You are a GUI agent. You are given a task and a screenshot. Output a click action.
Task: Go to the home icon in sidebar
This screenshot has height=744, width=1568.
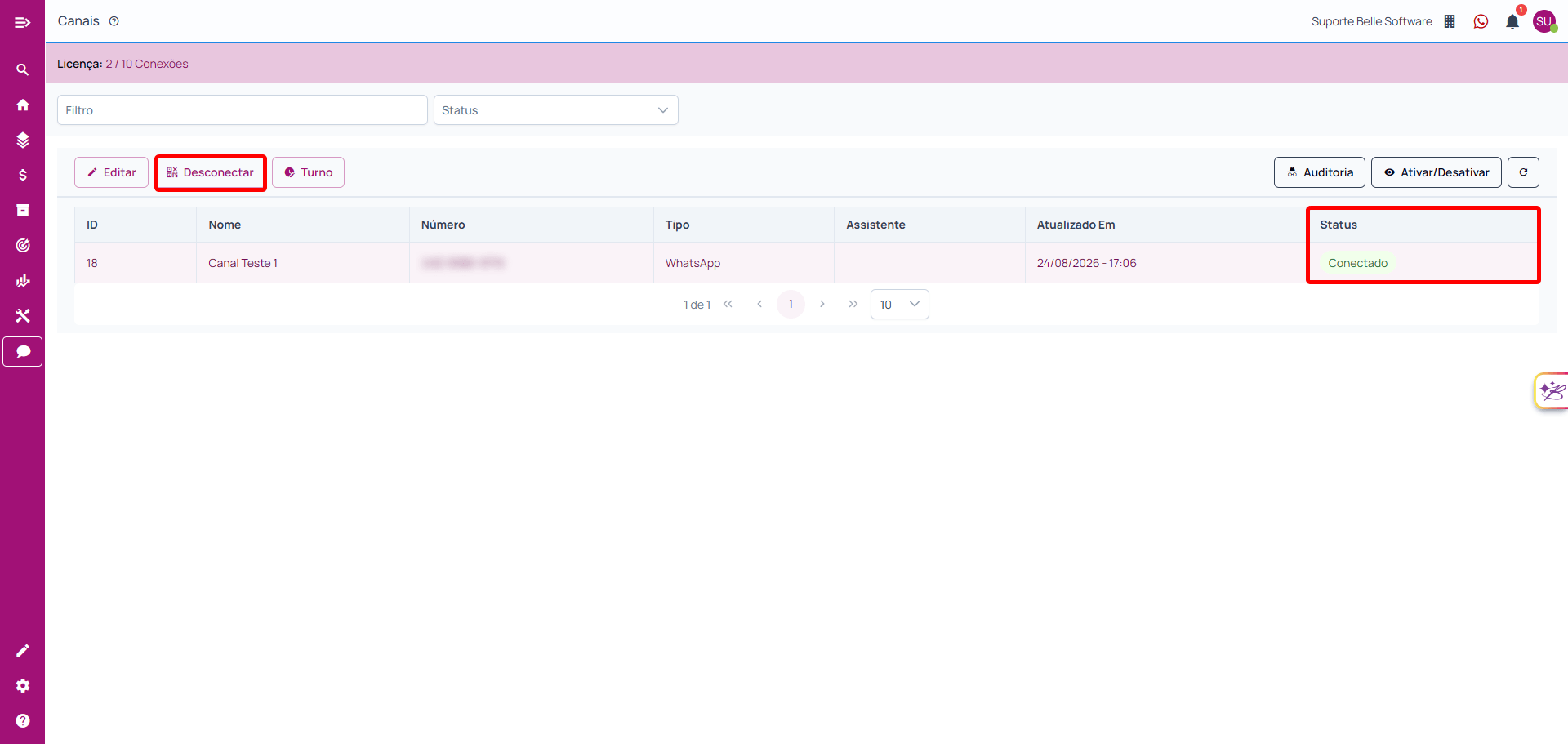22,105
